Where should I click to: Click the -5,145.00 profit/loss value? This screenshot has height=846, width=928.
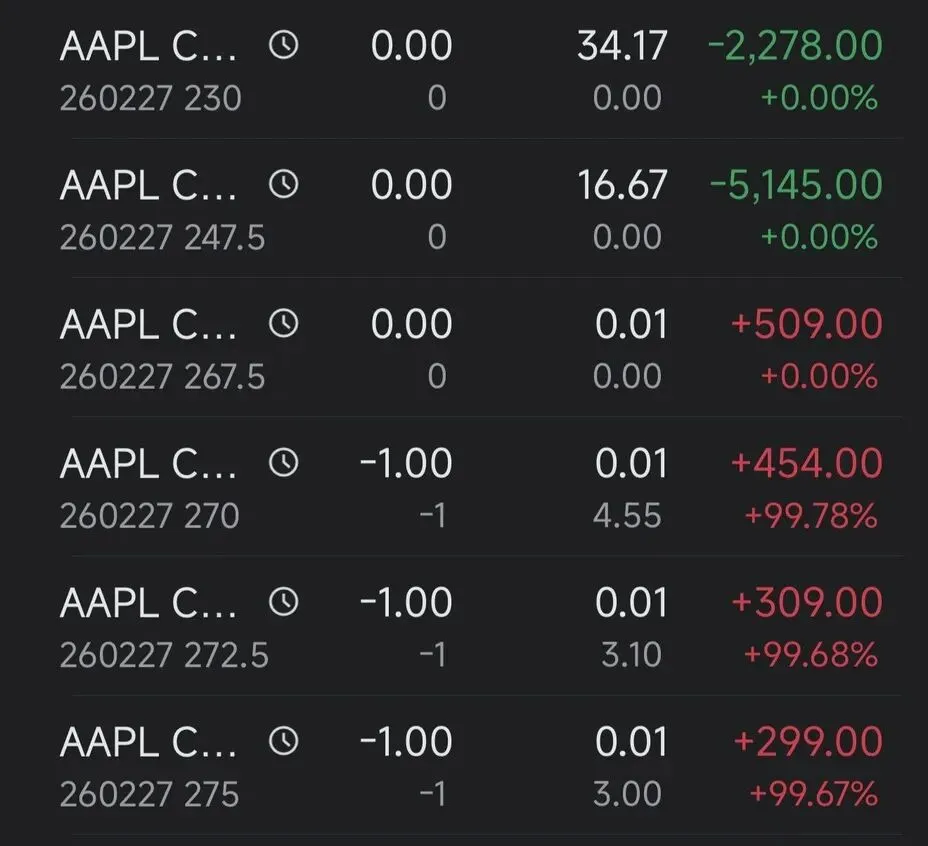click(x=795, y=185)
